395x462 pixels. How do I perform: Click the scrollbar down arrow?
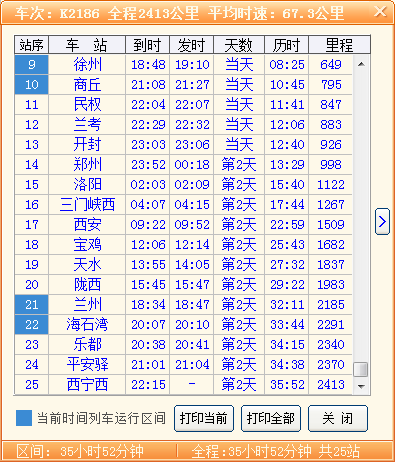(x=361, y=386)
